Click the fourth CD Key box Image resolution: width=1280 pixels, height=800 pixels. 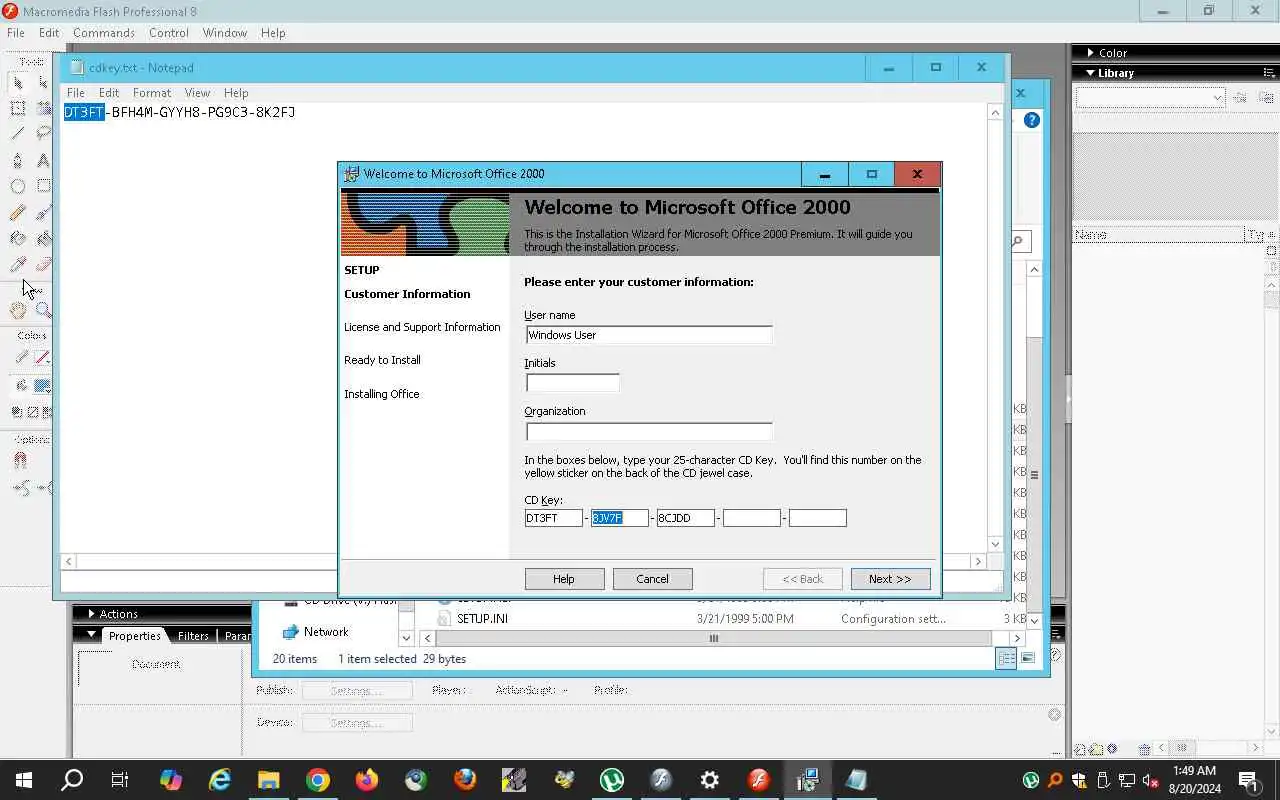click(751, 518)
